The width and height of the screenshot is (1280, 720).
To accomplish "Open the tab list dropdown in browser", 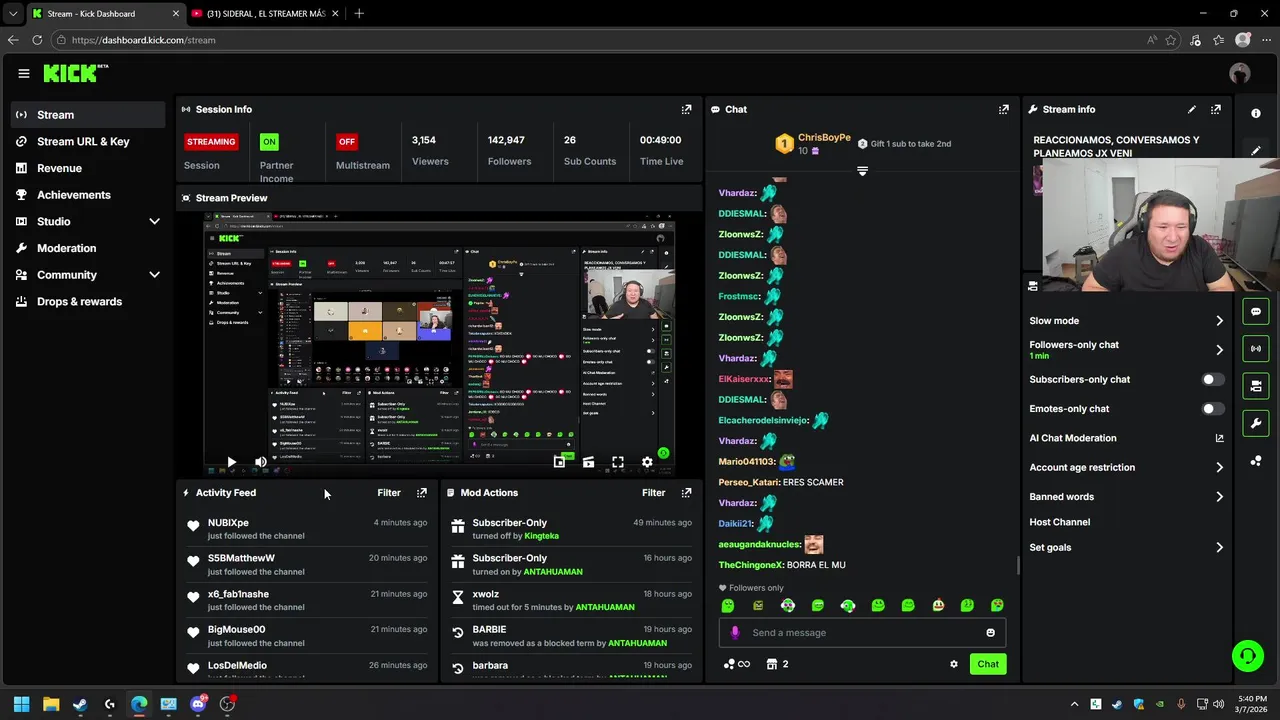I will 13,13.
